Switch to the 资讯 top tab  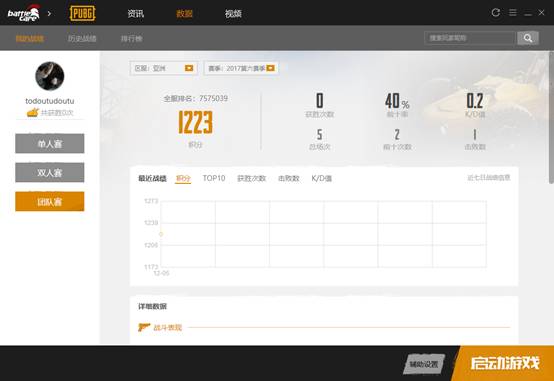(136, 13)
